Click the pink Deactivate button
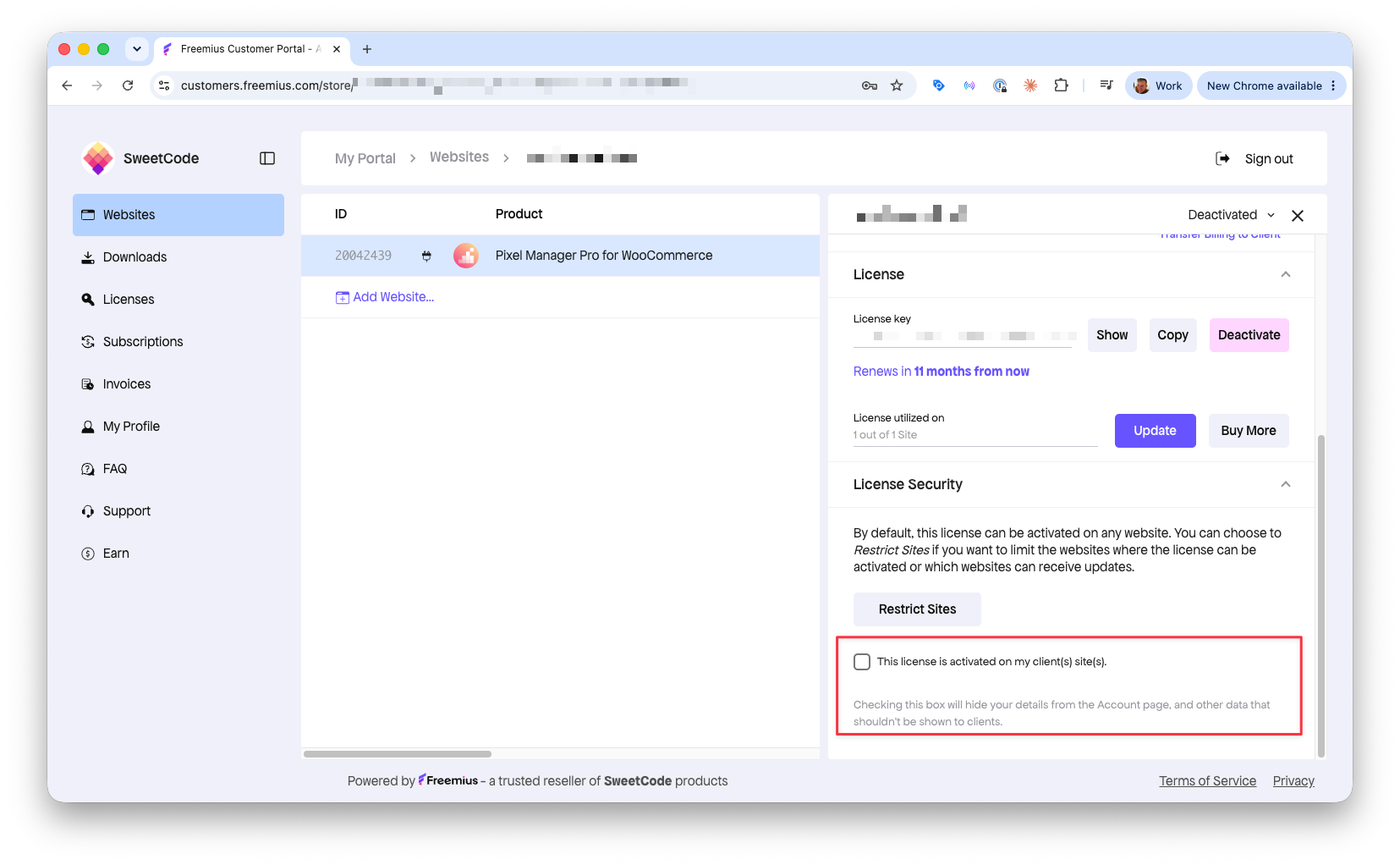1400x865 pixels. coord(1249,335)
